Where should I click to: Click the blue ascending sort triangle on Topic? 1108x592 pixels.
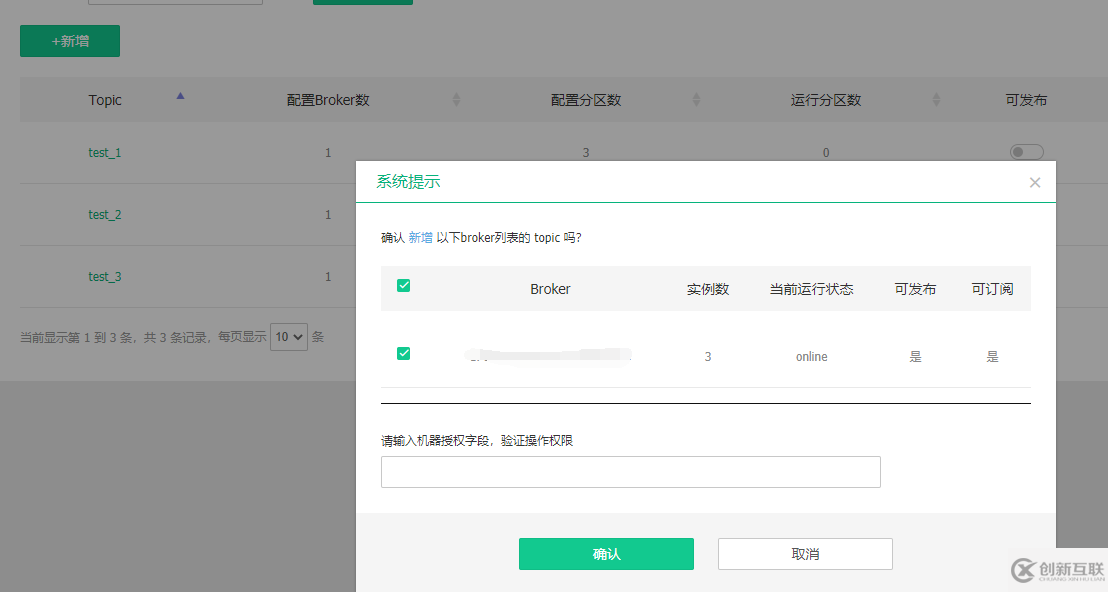[179, 95]
